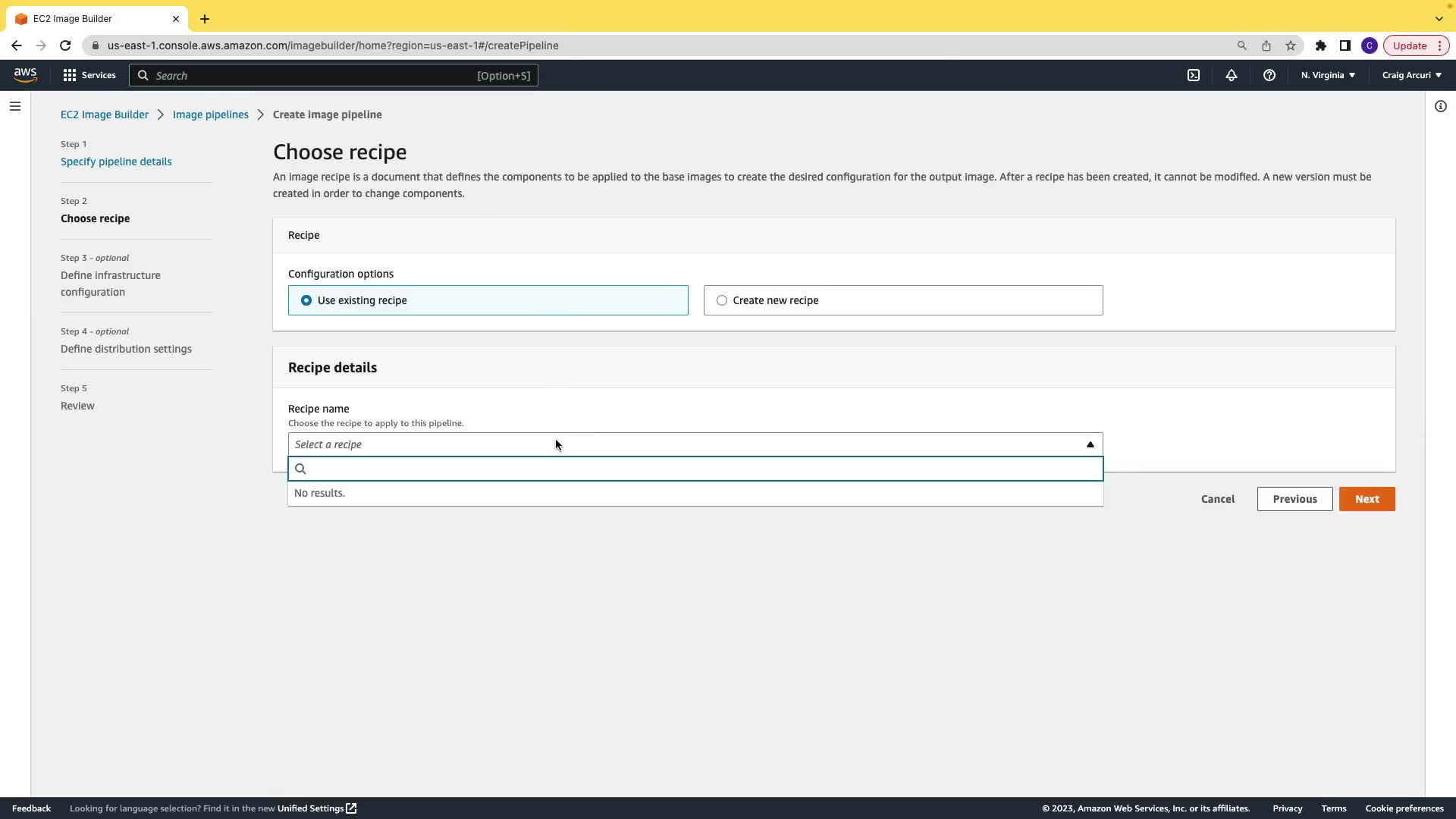Open the info panel icon
1456x819 pixels.
pos(1441,106)
